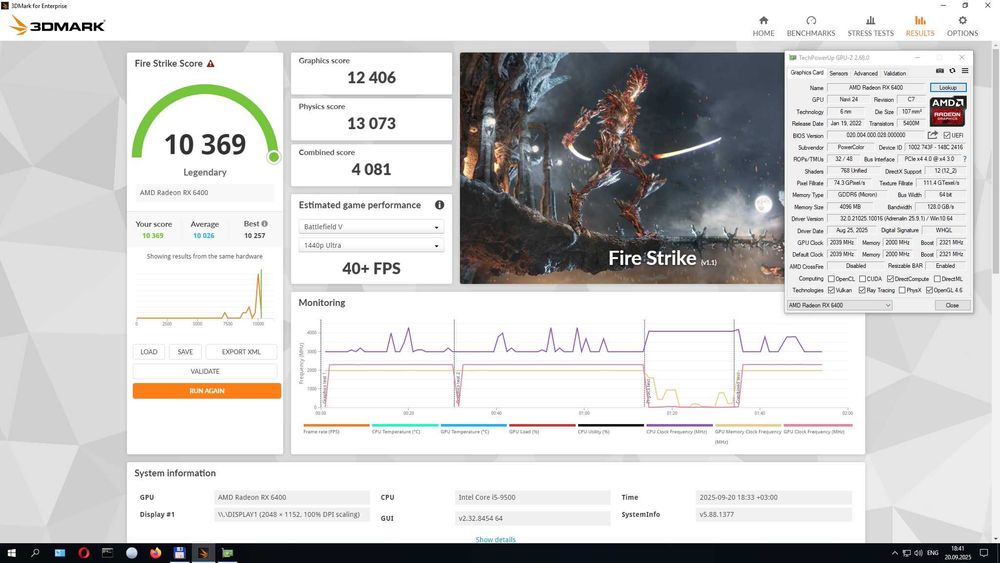
Task: Toggle the PhysX checkbox in GPU-Z
Action: [x=902, y=290]
